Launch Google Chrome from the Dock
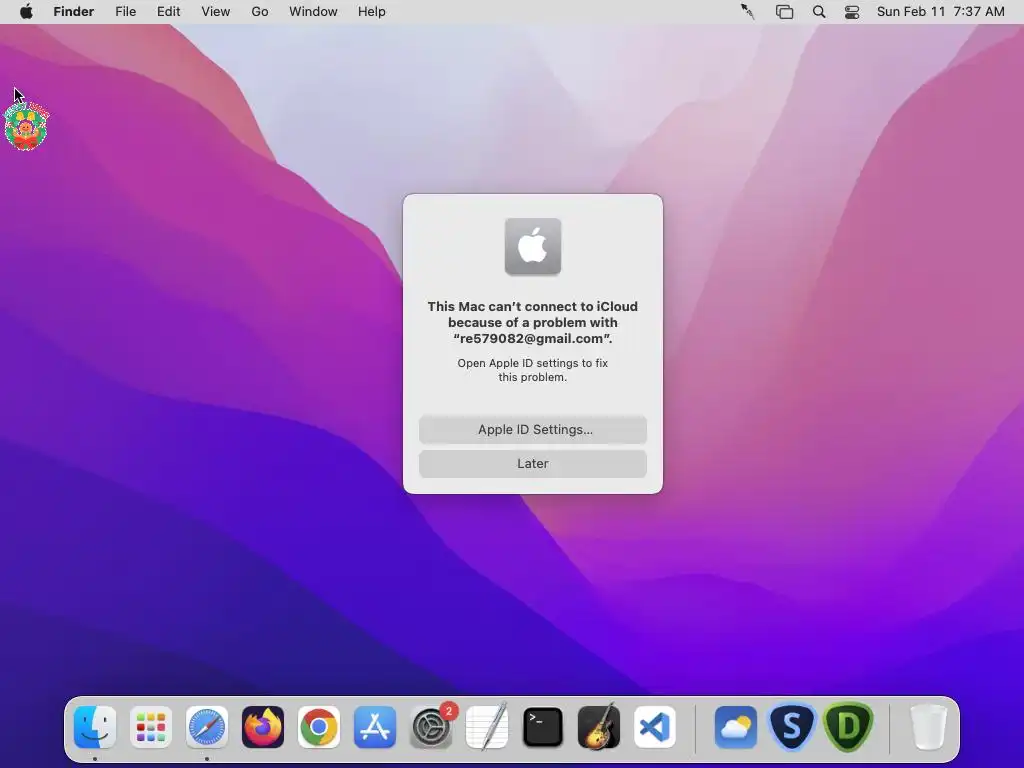1024x768 pixels. pyautogui.click(x=319, y=727)
